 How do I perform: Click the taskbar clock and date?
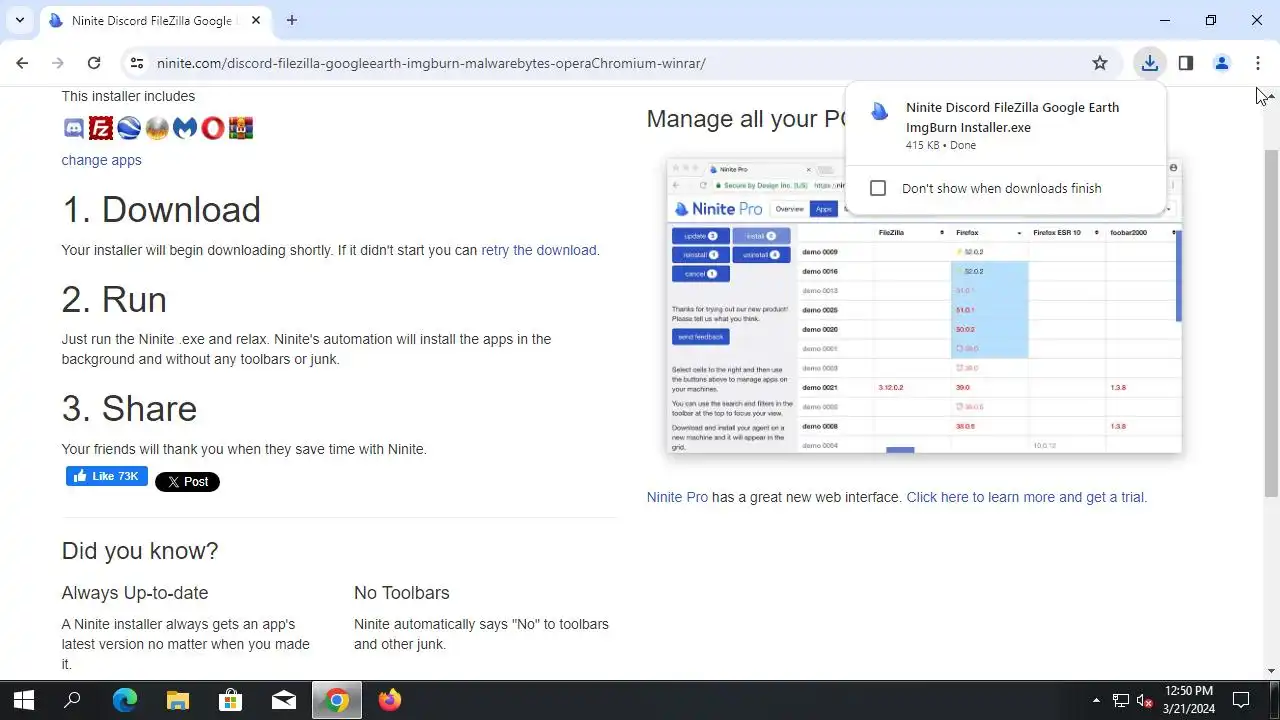(x=1189, y=699)
